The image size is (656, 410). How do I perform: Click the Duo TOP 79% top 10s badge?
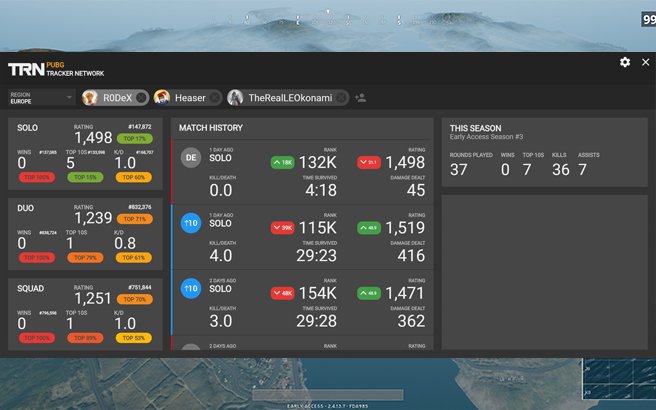(85, 258)
